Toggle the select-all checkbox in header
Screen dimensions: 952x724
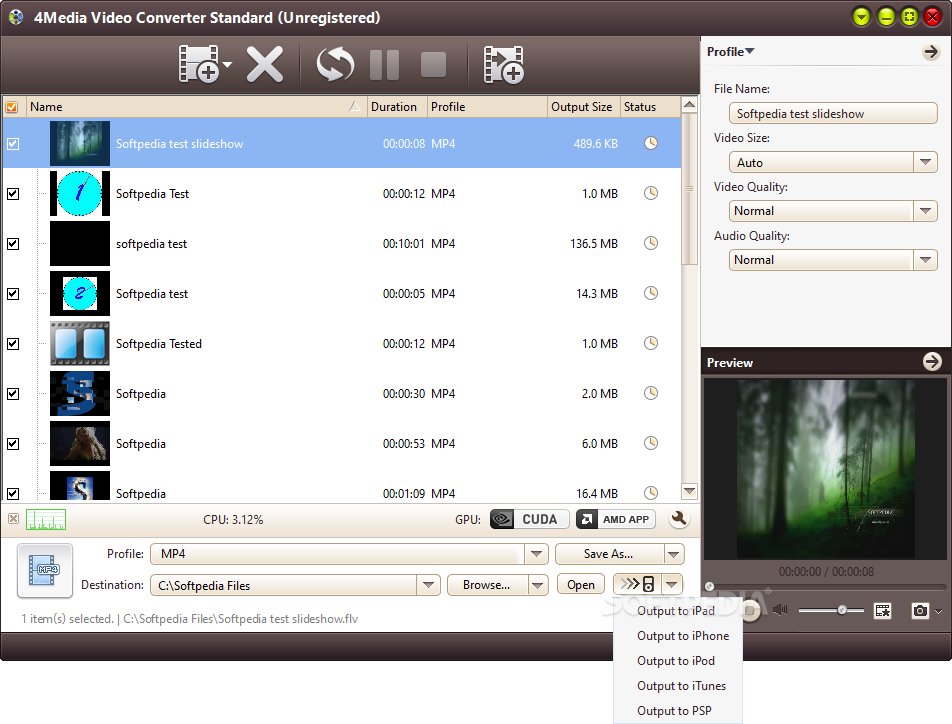[x=12, y=107]
